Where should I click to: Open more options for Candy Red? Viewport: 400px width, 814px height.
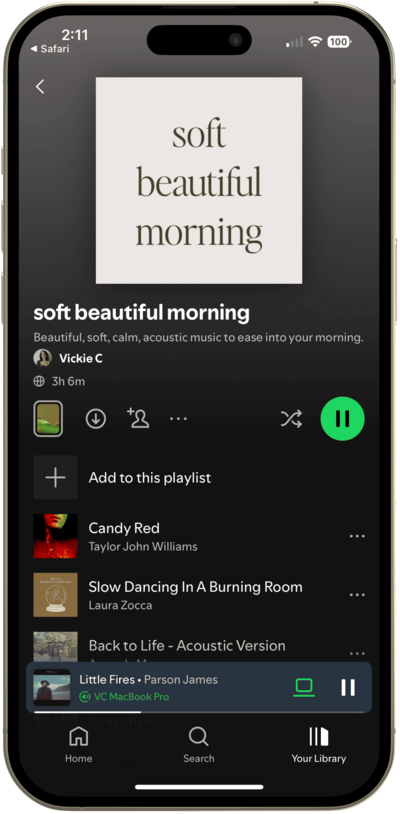click(357, 536)
